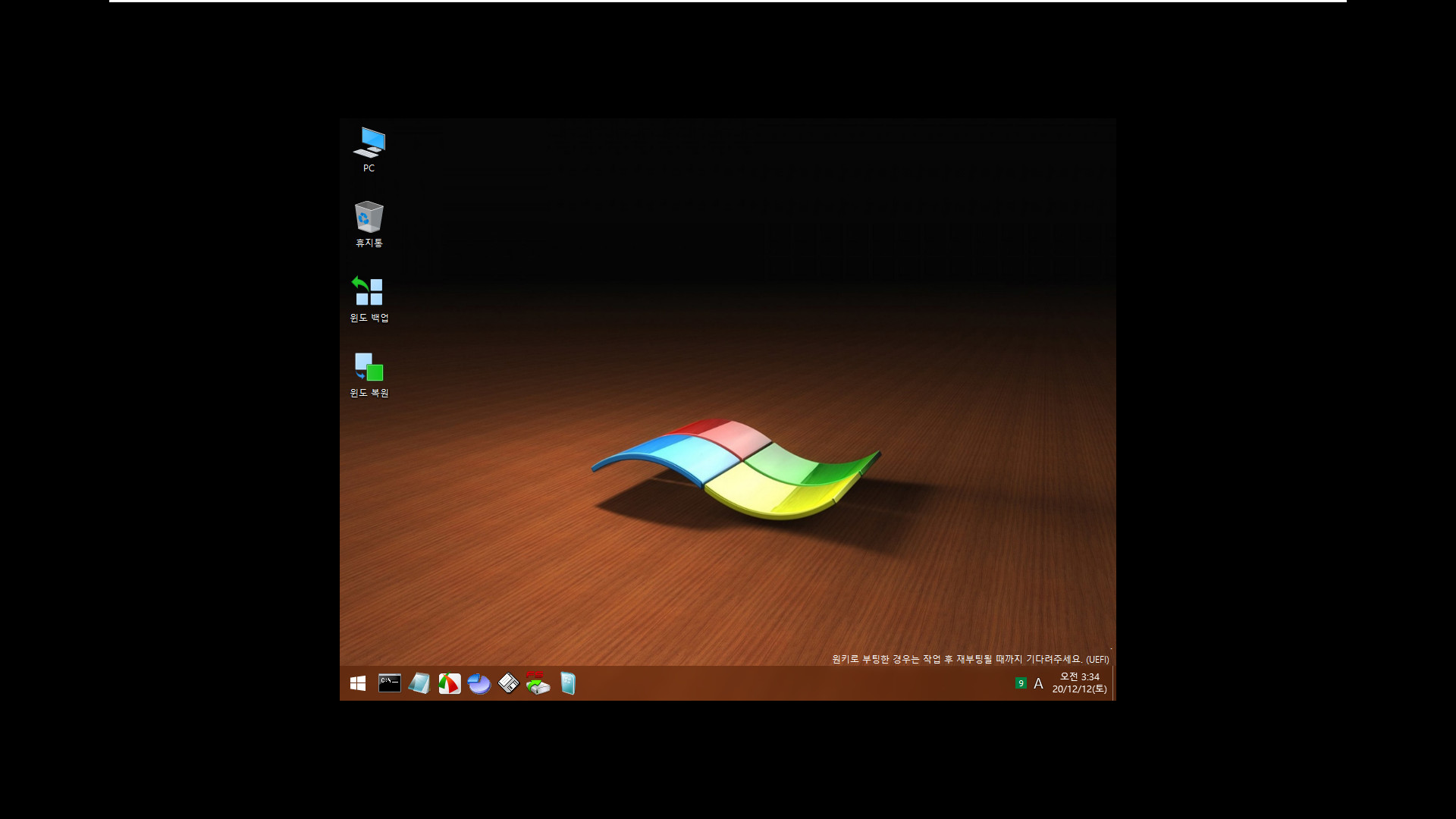
Task: Launch the red-green kite icon app
Action: tap(449, 683)
